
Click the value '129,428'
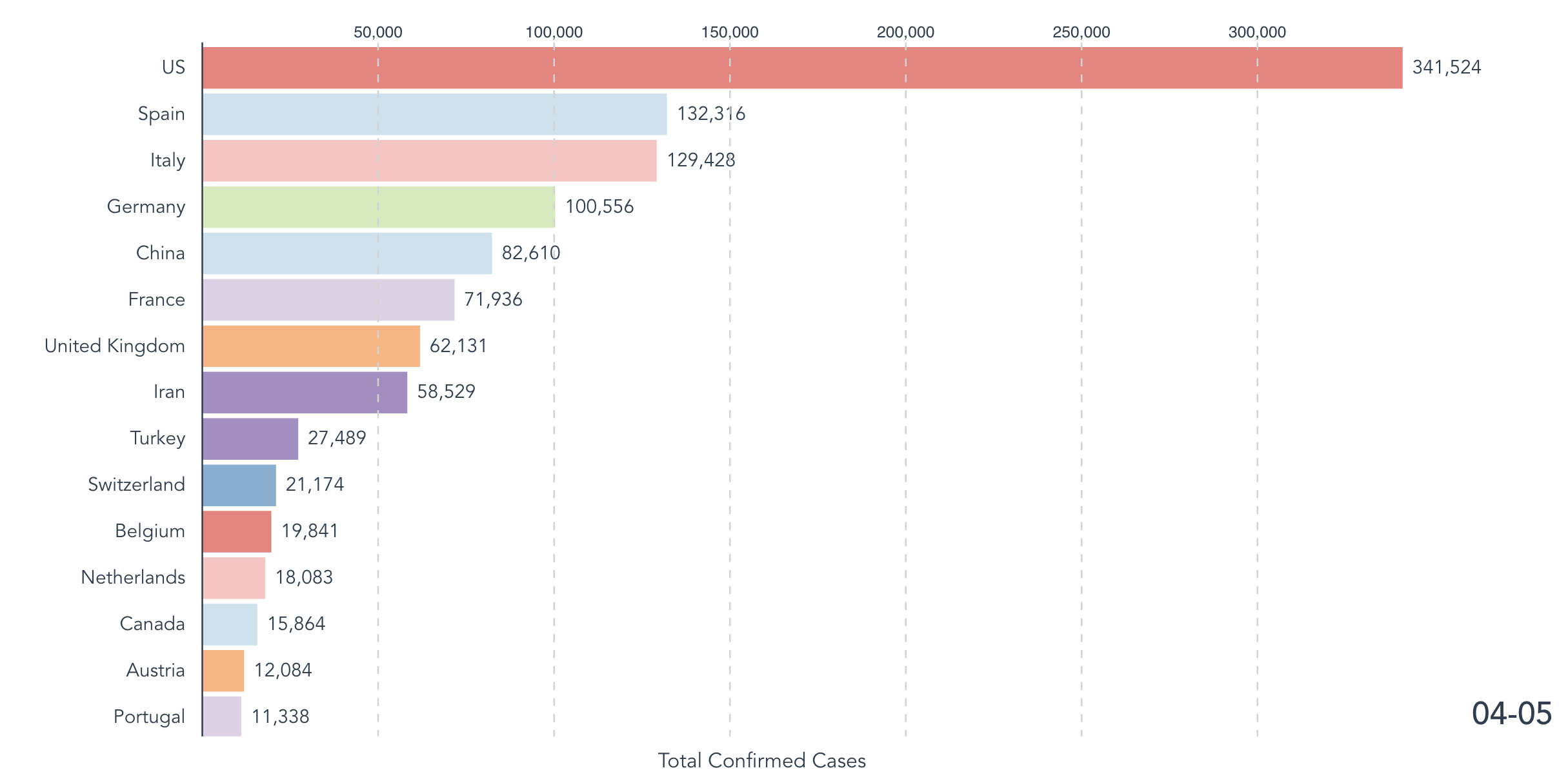[701, 161]
